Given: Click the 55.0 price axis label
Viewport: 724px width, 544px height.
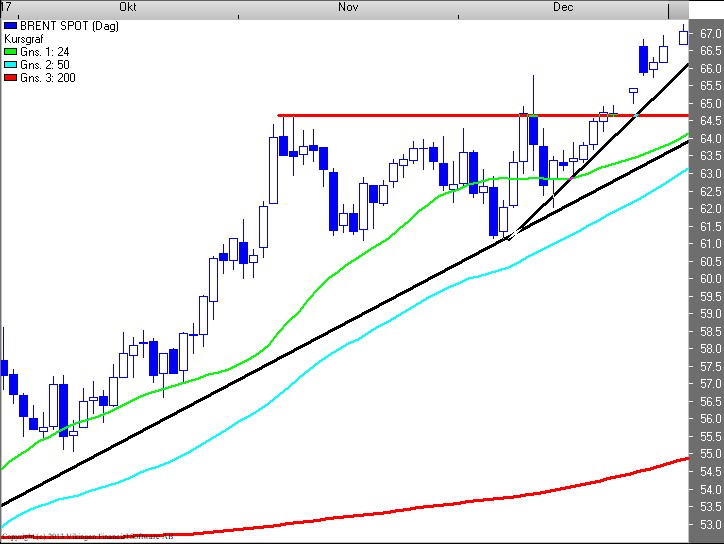Looking at the screenshot, I should 710,454.
